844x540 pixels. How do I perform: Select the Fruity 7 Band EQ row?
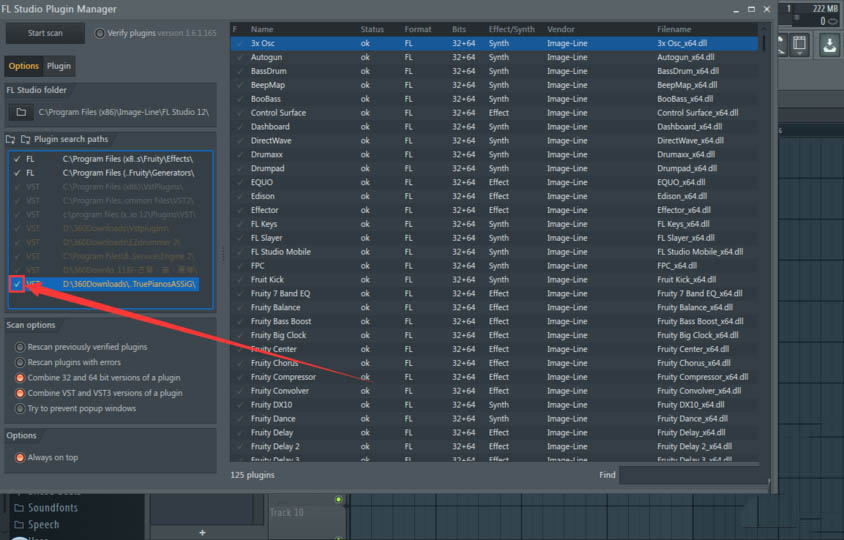[x=494, y=294]
